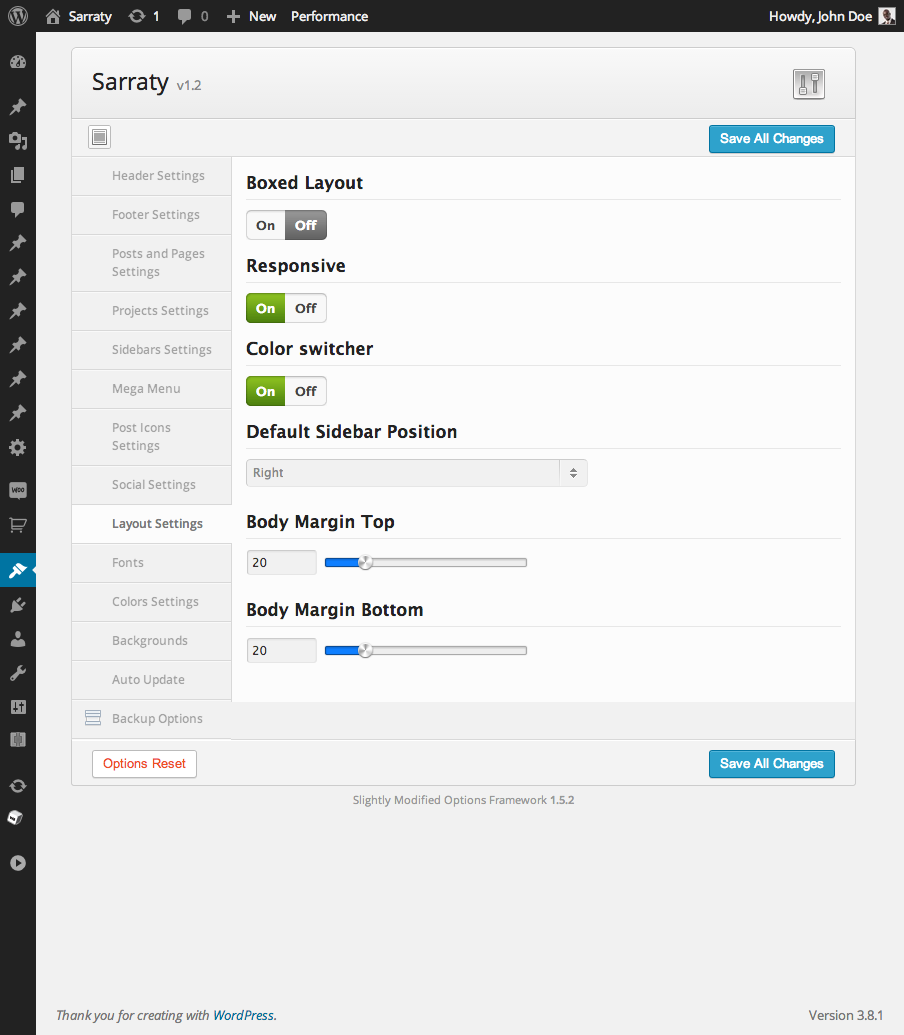Viewport: 904px width, 1035px height.
Task: Open the Tools wrench icon
Action: (18, 673)
